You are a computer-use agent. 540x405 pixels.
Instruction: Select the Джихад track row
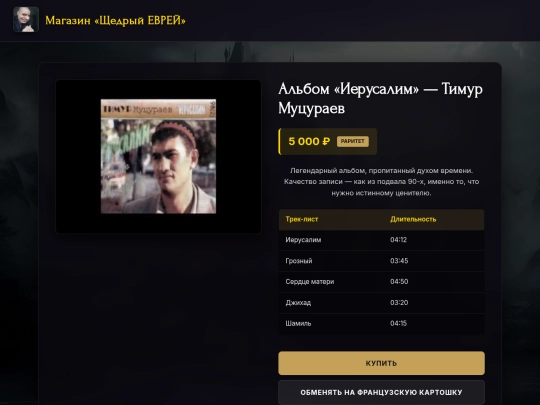coord(381,303)
